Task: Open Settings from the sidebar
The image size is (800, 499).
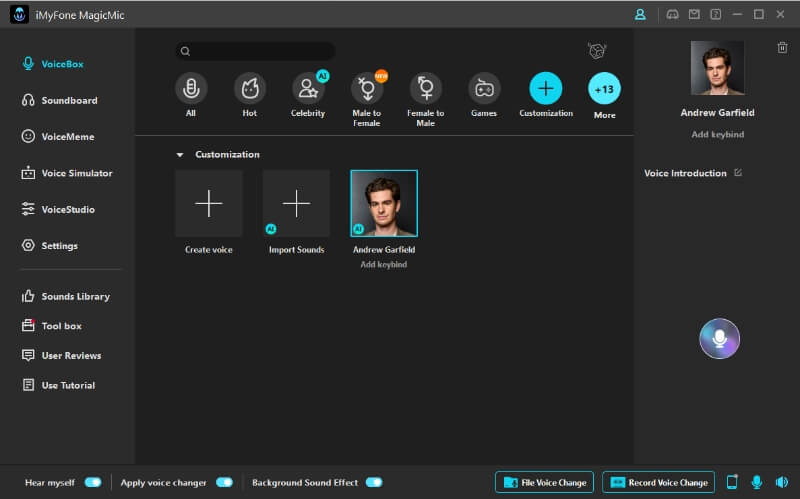Action: click(49, 245)
